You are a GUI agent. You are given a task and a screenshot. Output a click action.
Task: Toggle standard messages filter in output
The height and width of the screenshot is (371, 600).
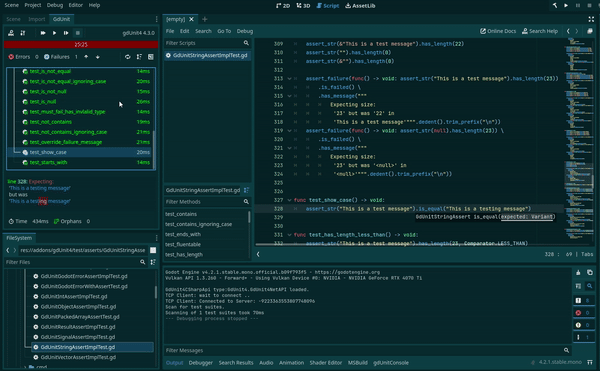[x=583, y=301]
